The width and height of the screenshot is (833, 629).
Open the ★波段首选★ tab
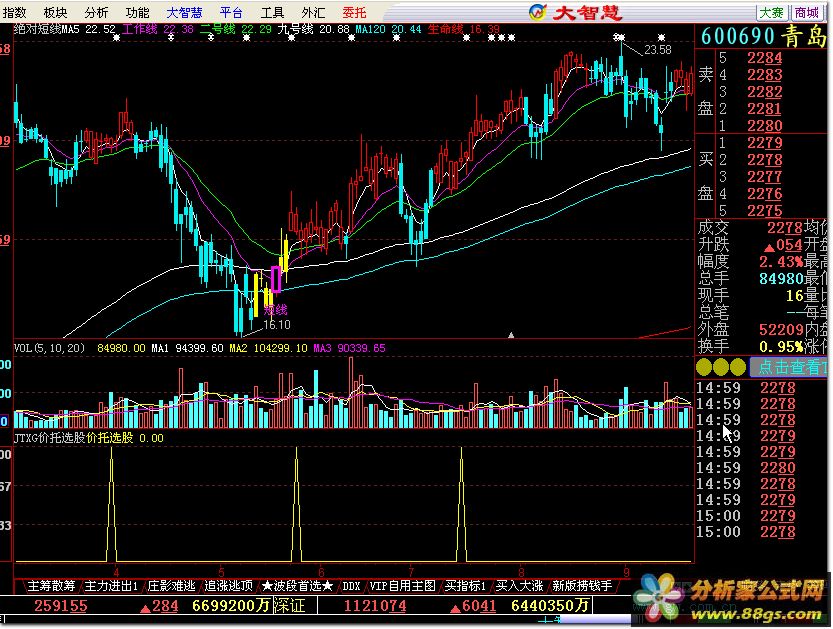coord(298,586)
